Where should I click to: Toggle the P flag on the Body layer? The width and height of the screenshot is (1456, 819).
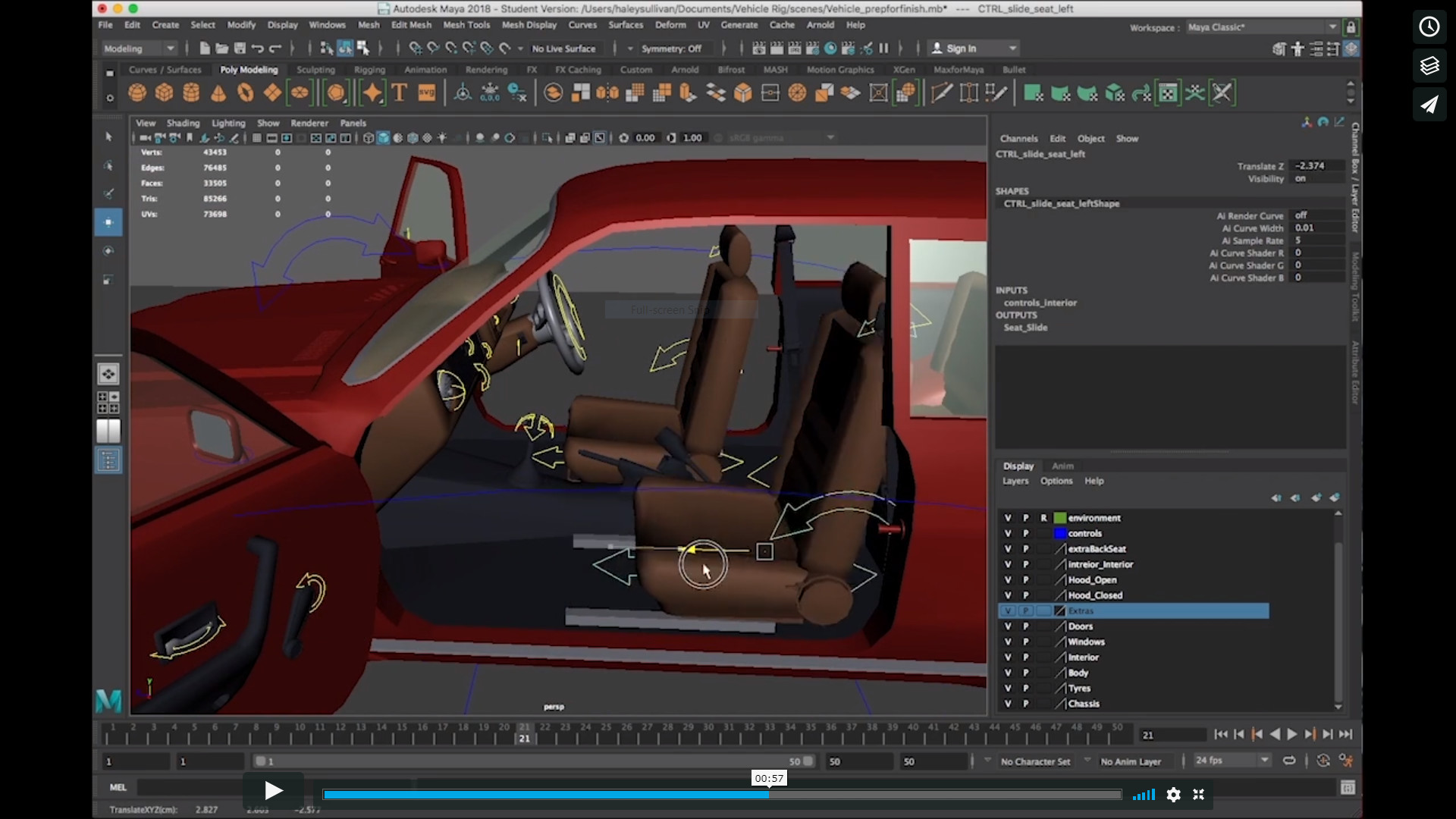1026,673
